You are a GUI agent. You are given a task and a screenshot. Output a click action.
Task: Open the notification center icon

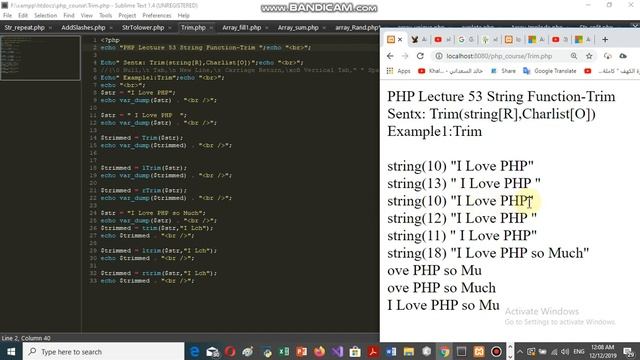(629, 351)
